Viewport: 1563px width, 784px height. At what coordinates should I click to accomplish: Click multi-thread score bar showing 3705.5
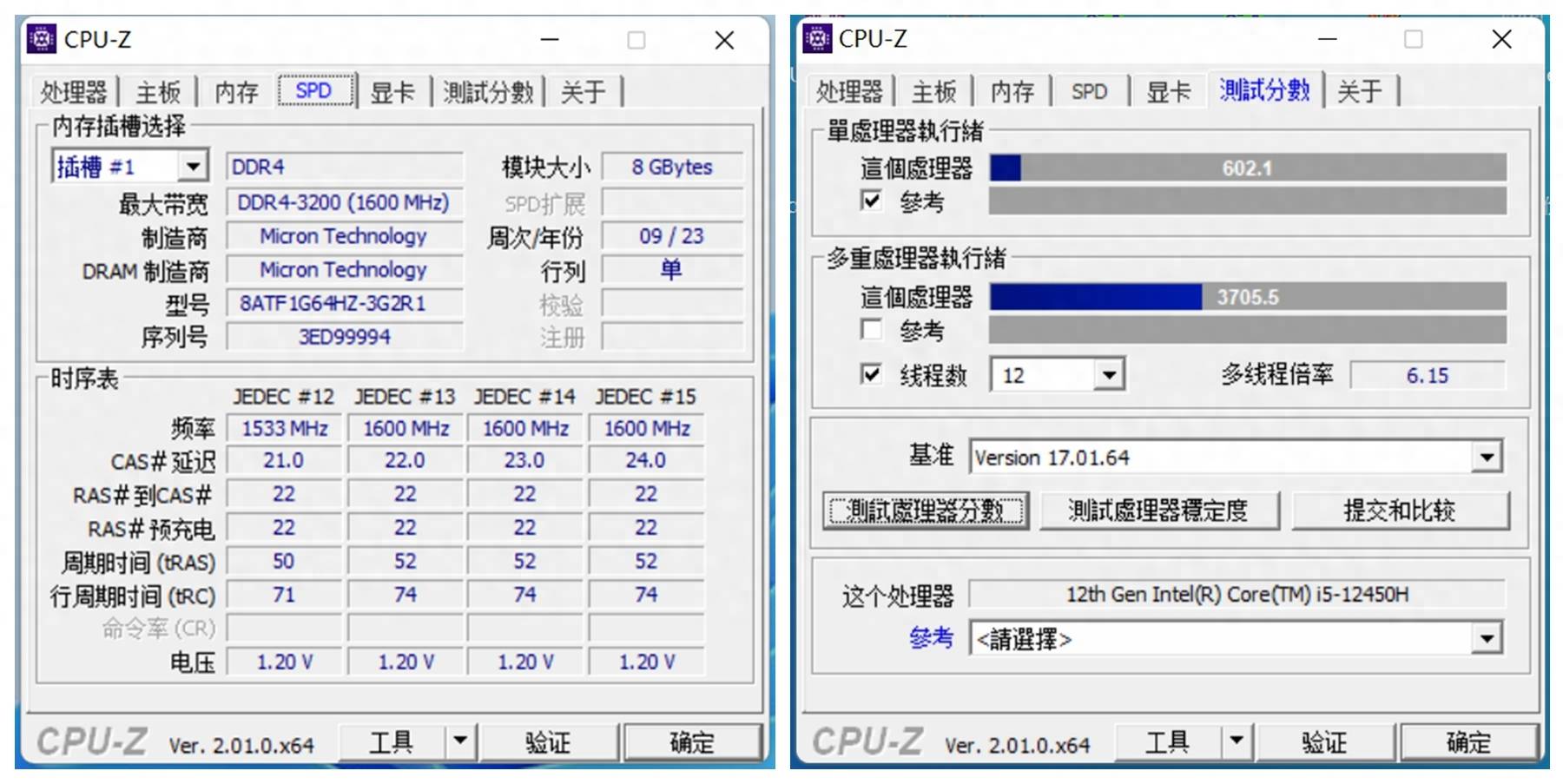click(1248, 297)
